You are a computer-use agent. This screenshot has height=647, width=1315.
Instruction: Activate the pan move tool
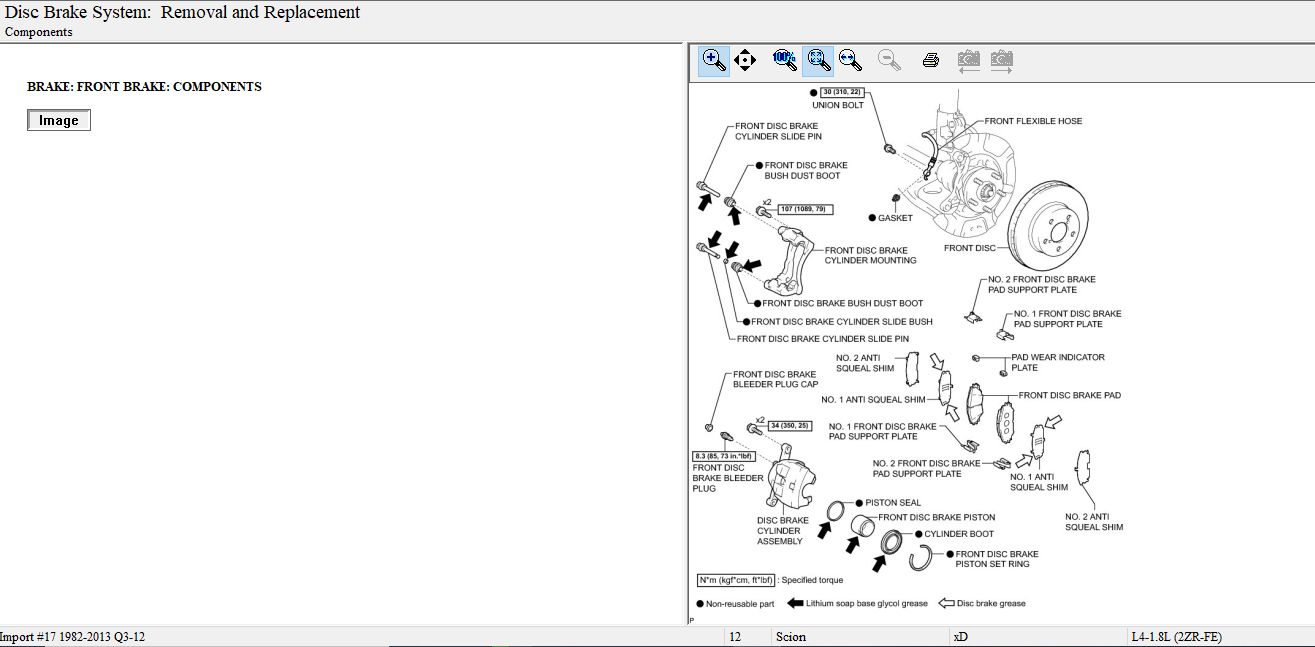[x=745, y=60]
